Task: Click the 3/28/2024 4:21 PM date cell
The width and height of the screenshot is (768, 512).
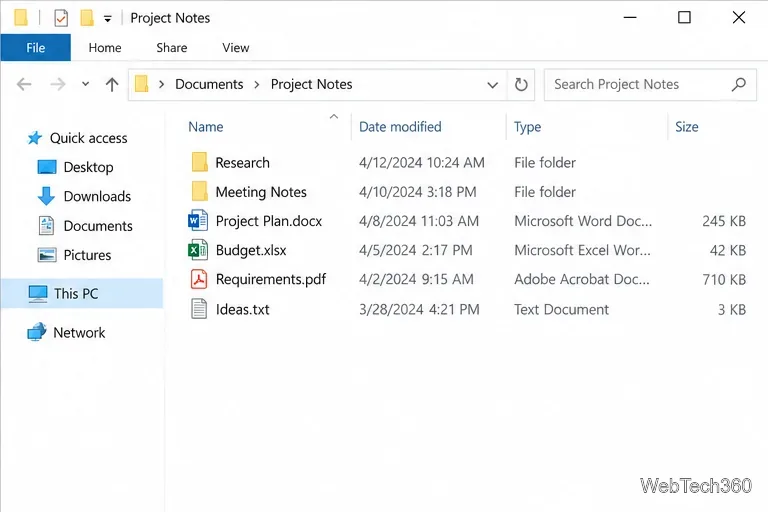Action: tap(419, 310)
